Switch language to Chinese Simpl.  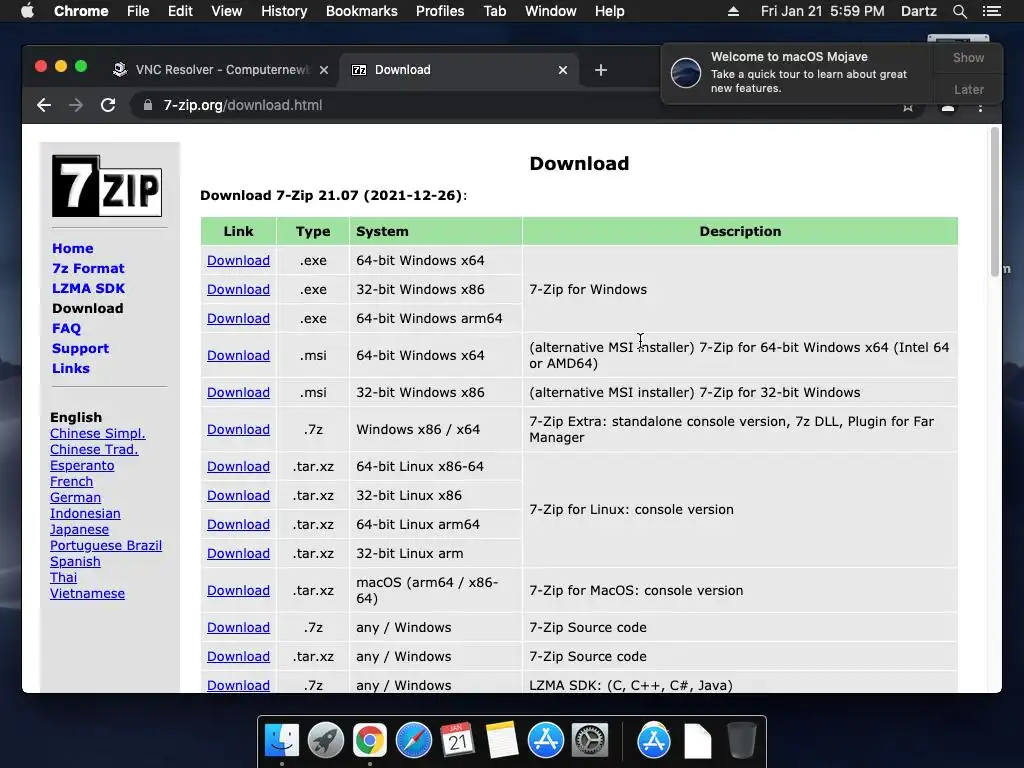(x=98, y=434)
